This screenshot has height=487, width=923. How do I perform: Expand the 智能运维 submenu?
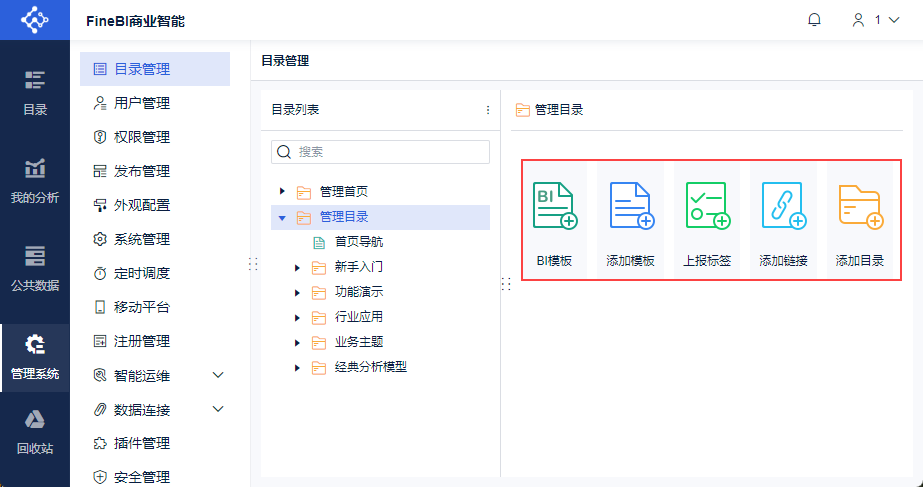[x=218, y=375]
